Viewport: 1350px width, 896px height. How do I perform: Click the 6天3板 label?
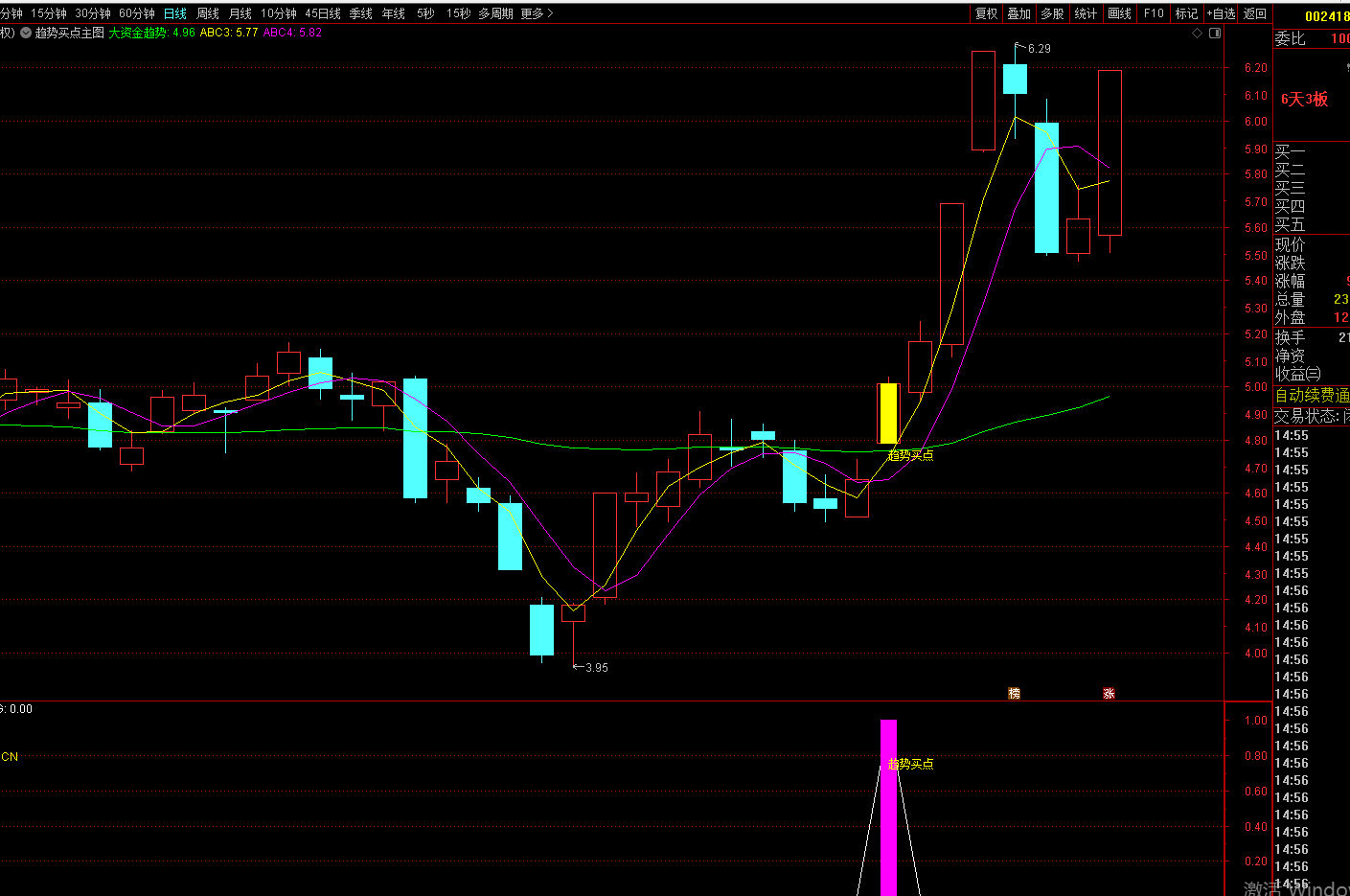point(1304,99)
